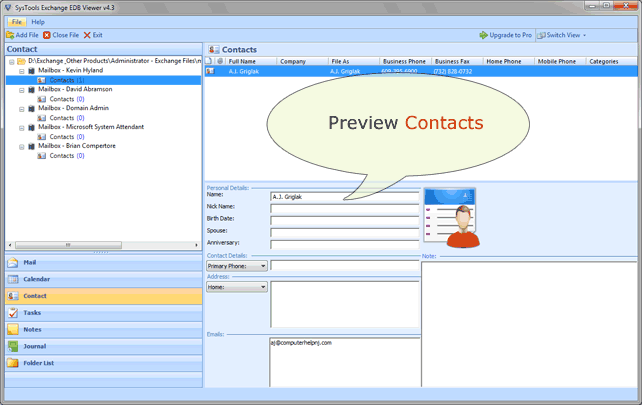Click the tree horizontal scrollbar thumb

[68, 245]
